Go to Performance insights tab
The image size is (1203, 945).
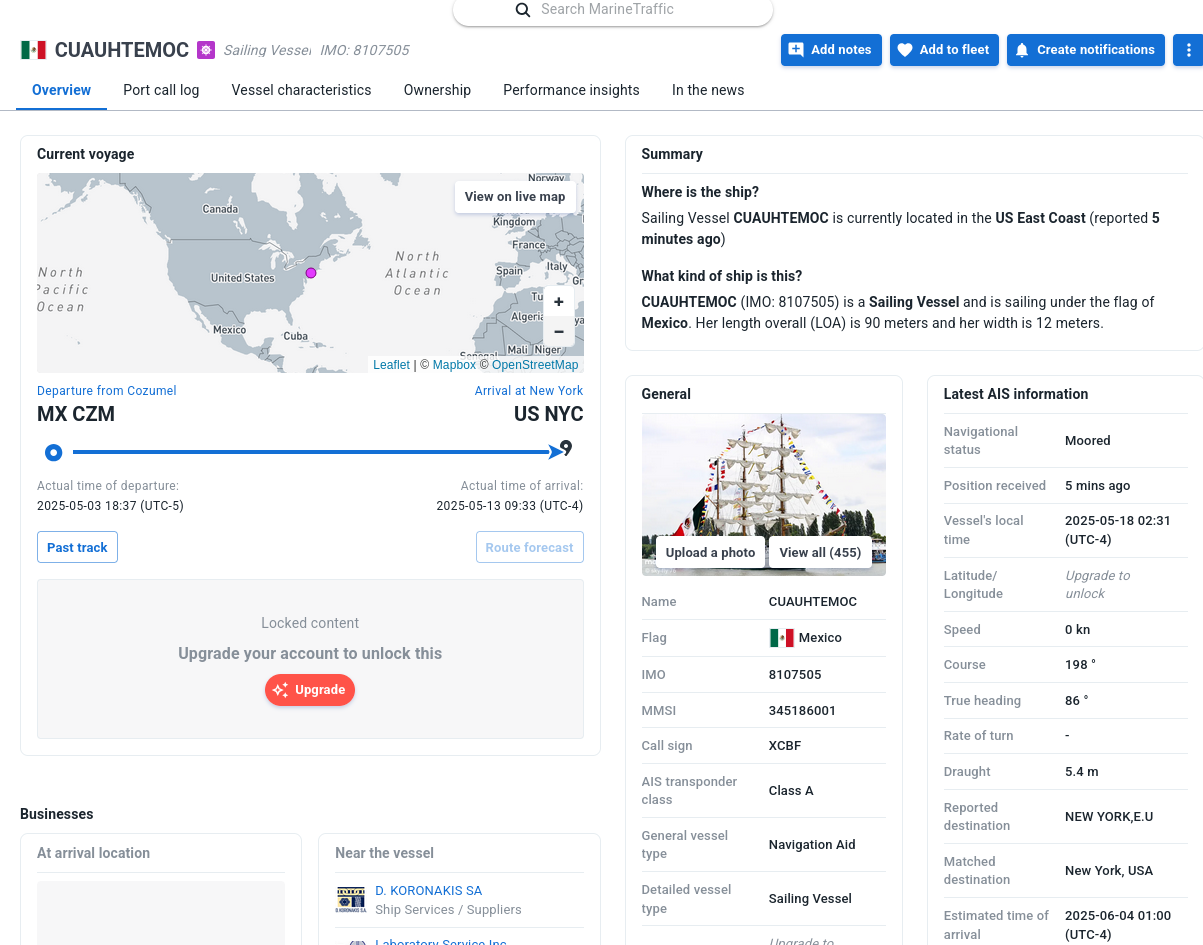[571, 90]
